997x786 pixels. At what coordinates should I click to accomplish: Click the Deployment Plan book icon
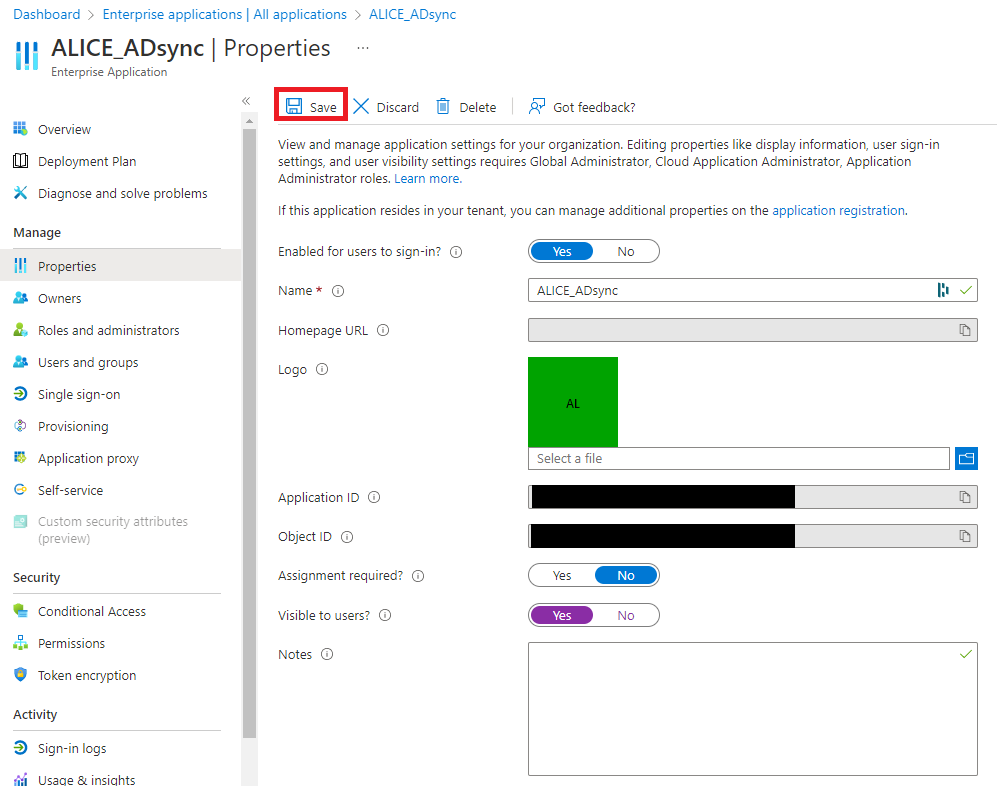click(20, 160)
